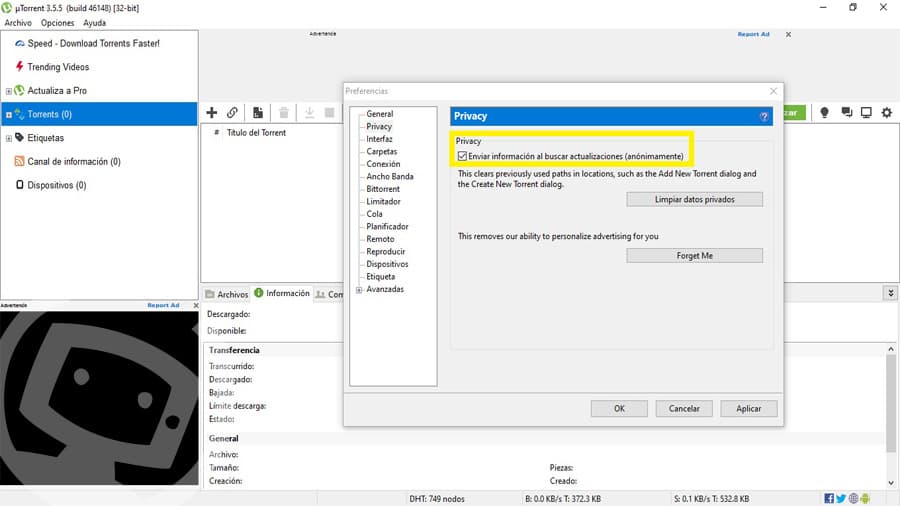Expand the Torrents tree node
The height and width of the screenshot is (506, 900).
coord(9,115)
